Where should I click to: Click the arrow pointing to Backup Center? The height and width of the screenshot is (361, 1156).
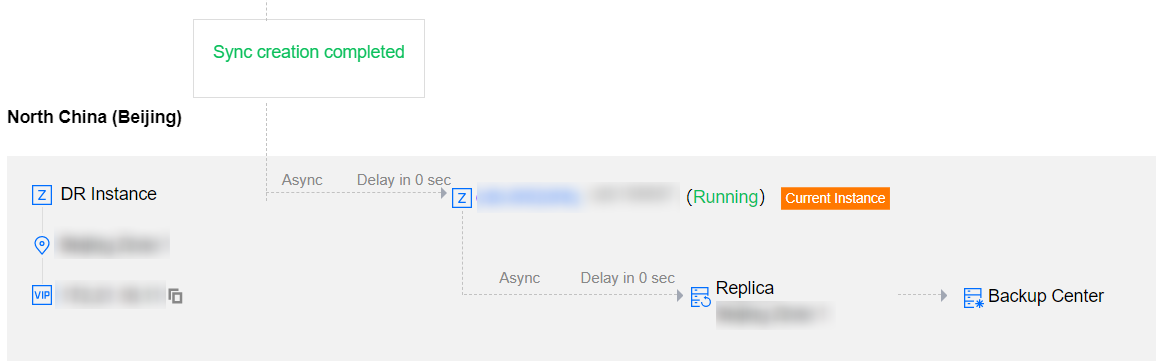tap(943, 295)
